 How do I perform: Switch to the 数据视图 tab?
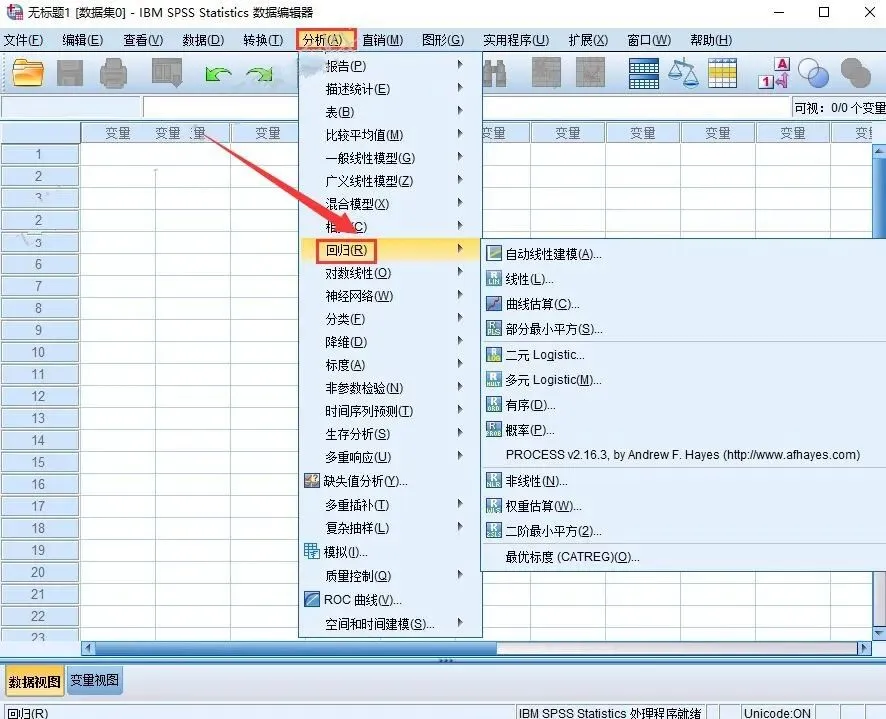pyautogui.click(x=34, y=681)
